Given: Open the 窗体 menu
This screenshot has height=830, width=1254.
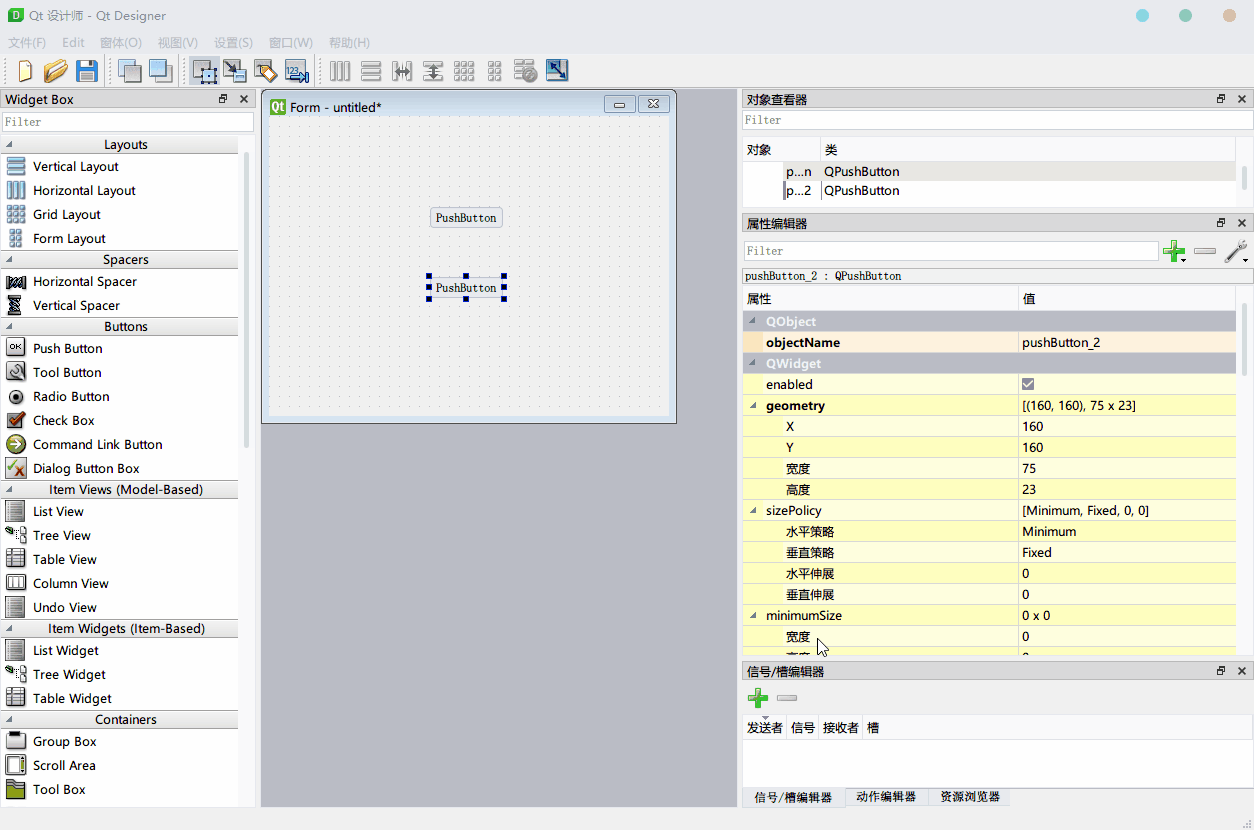Looking at the screenshot, I should tap(120, 42).
